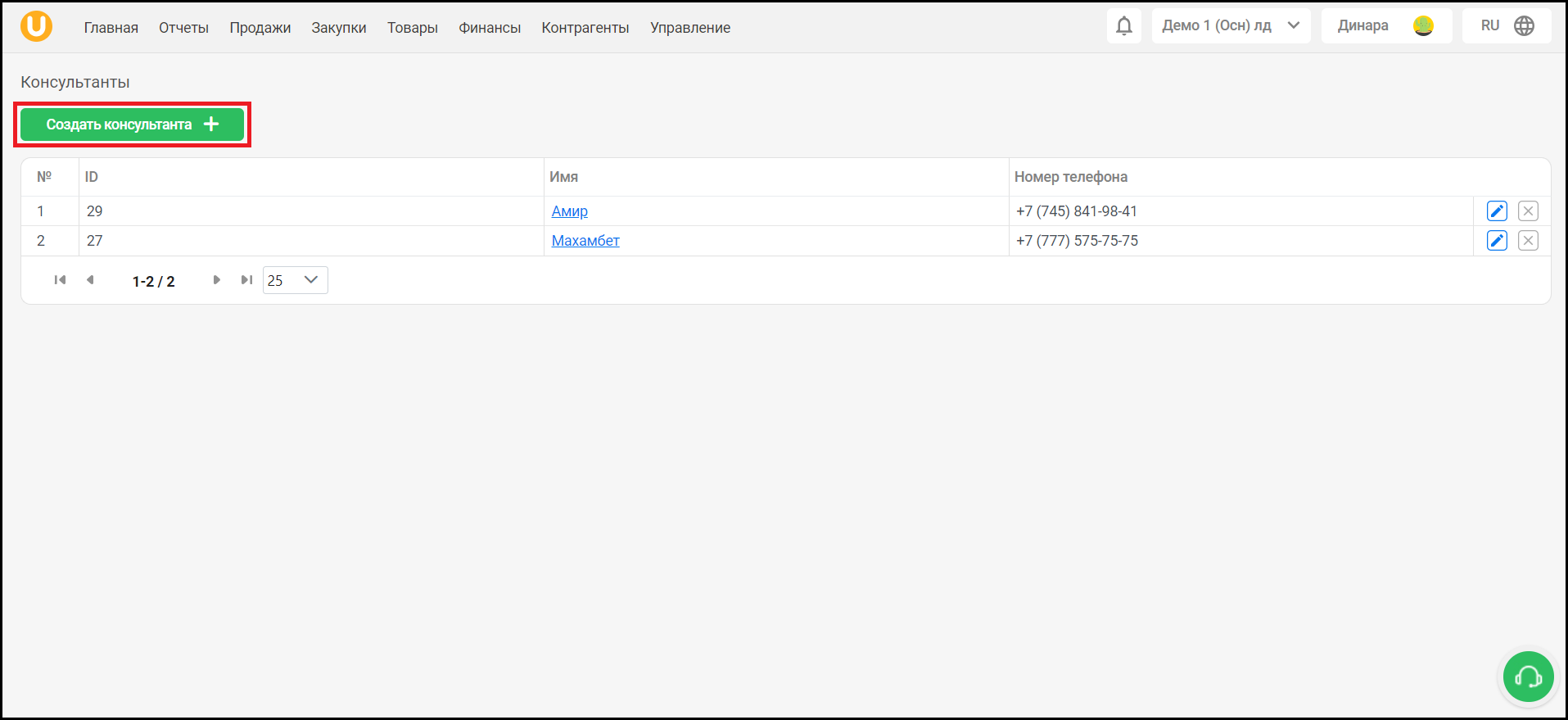Click the Консультанты page title

75,82
